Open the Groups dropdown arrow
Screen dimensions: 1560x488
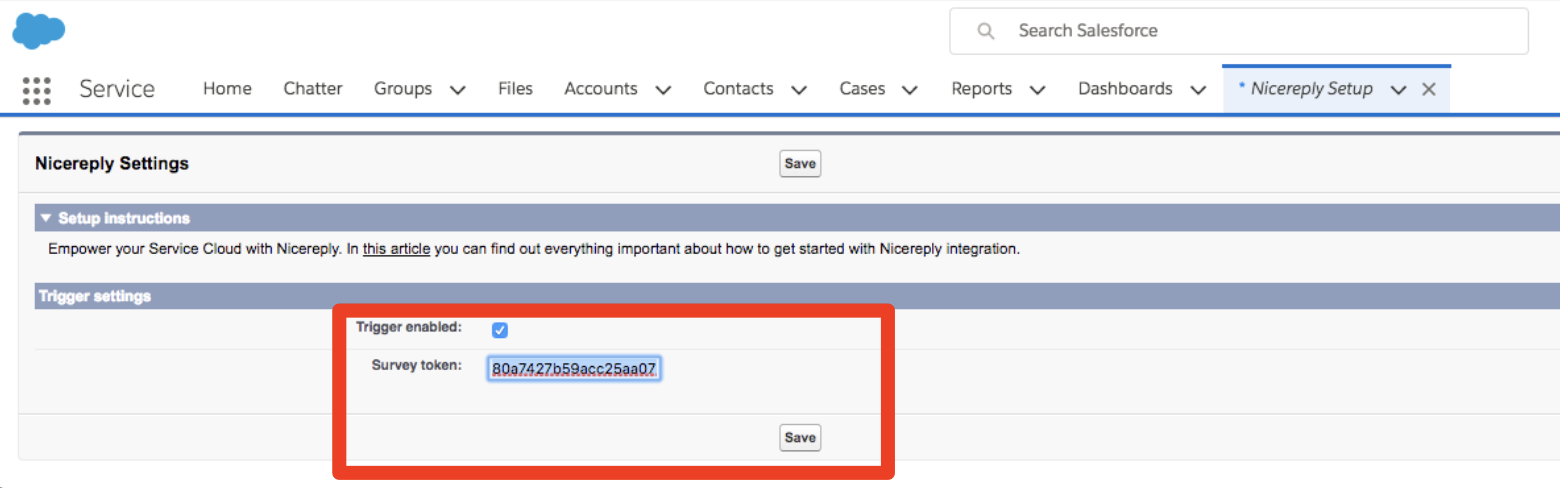click(x=458, y=90)
